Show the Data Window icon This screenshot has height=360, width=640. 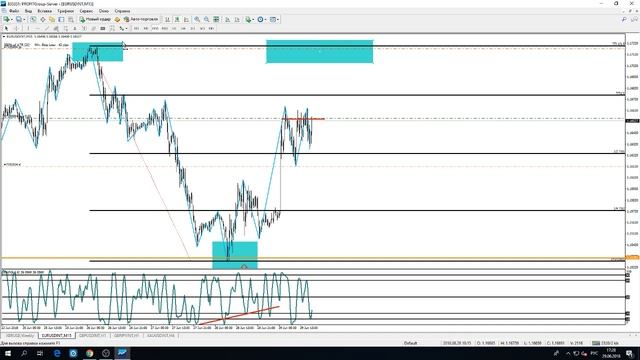(x=43, y=19)
